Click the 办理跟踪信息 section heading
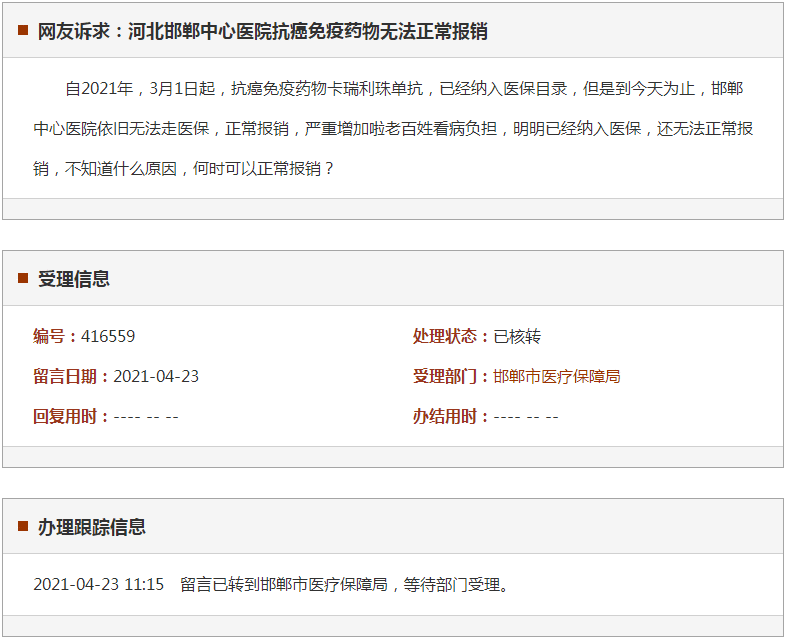Screen dimensions: 786x640 click(92, 527)
